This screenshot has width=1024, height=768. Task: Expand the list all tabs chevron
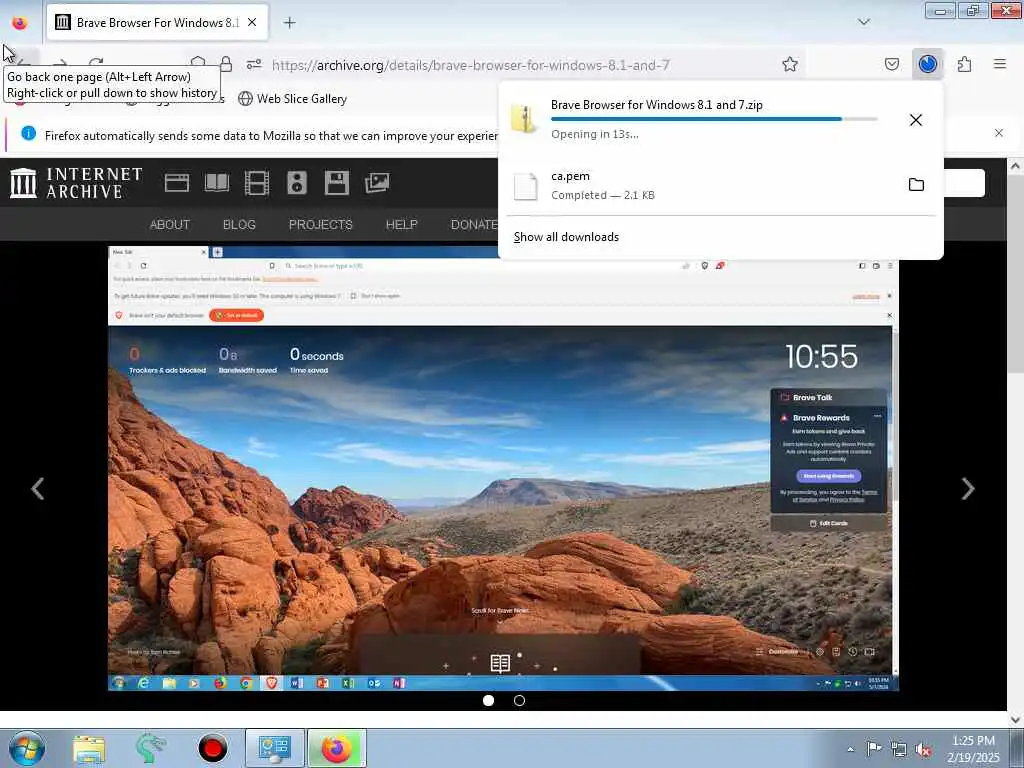point(863,22)
